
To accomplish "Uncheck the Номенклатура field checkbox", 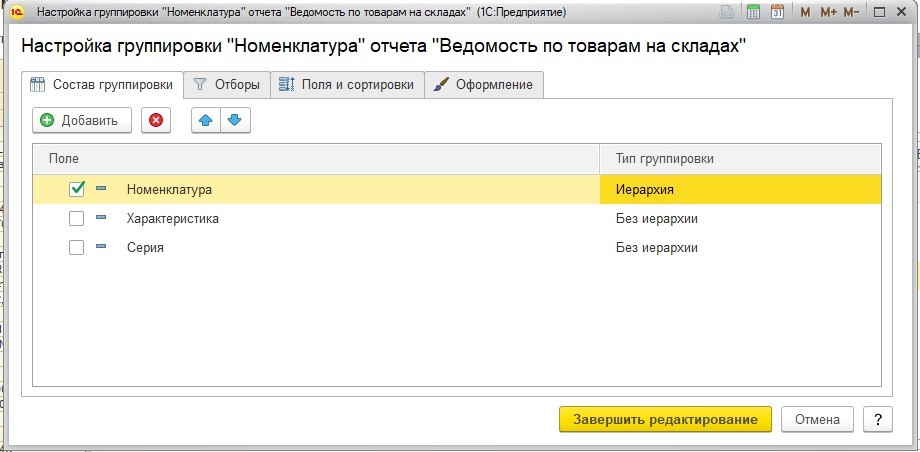I will 77,188.
